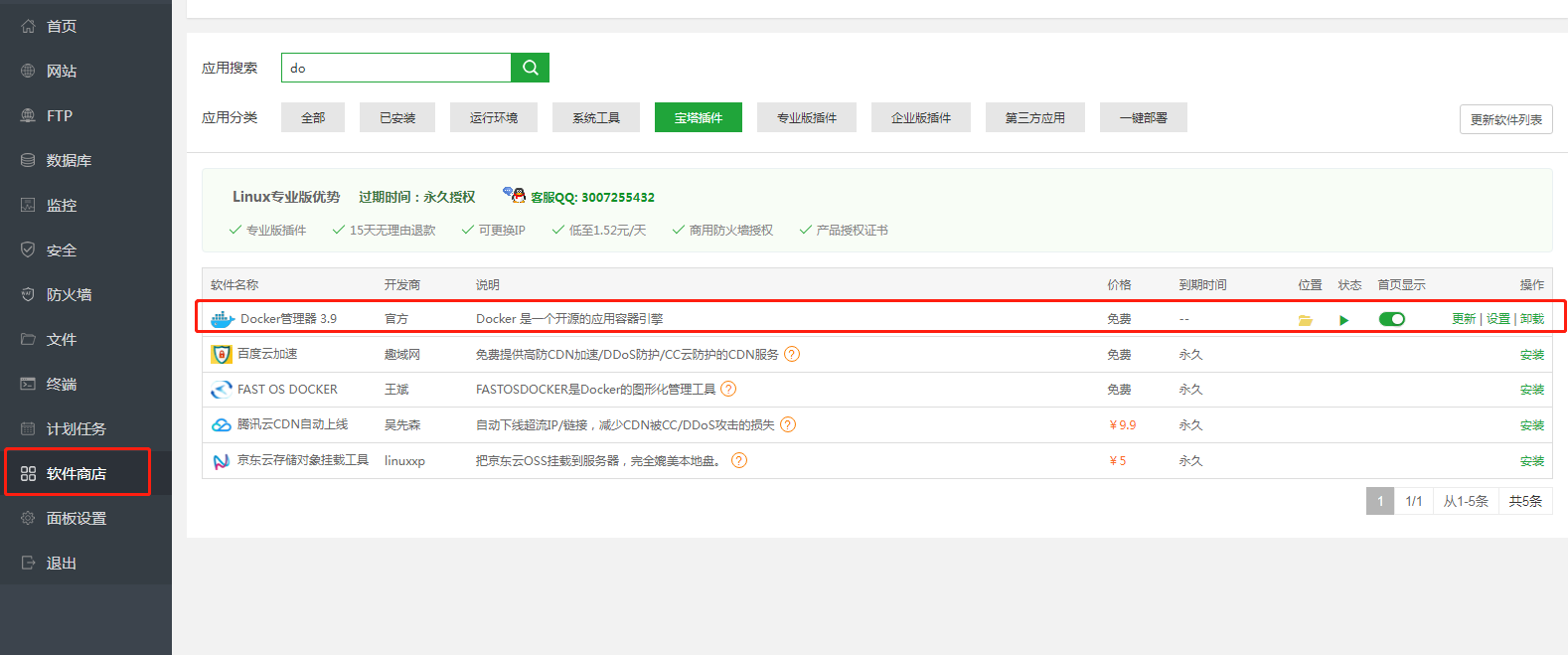
Task: Click the help icon beside 腾讯云CDN description
Action: 788,424
